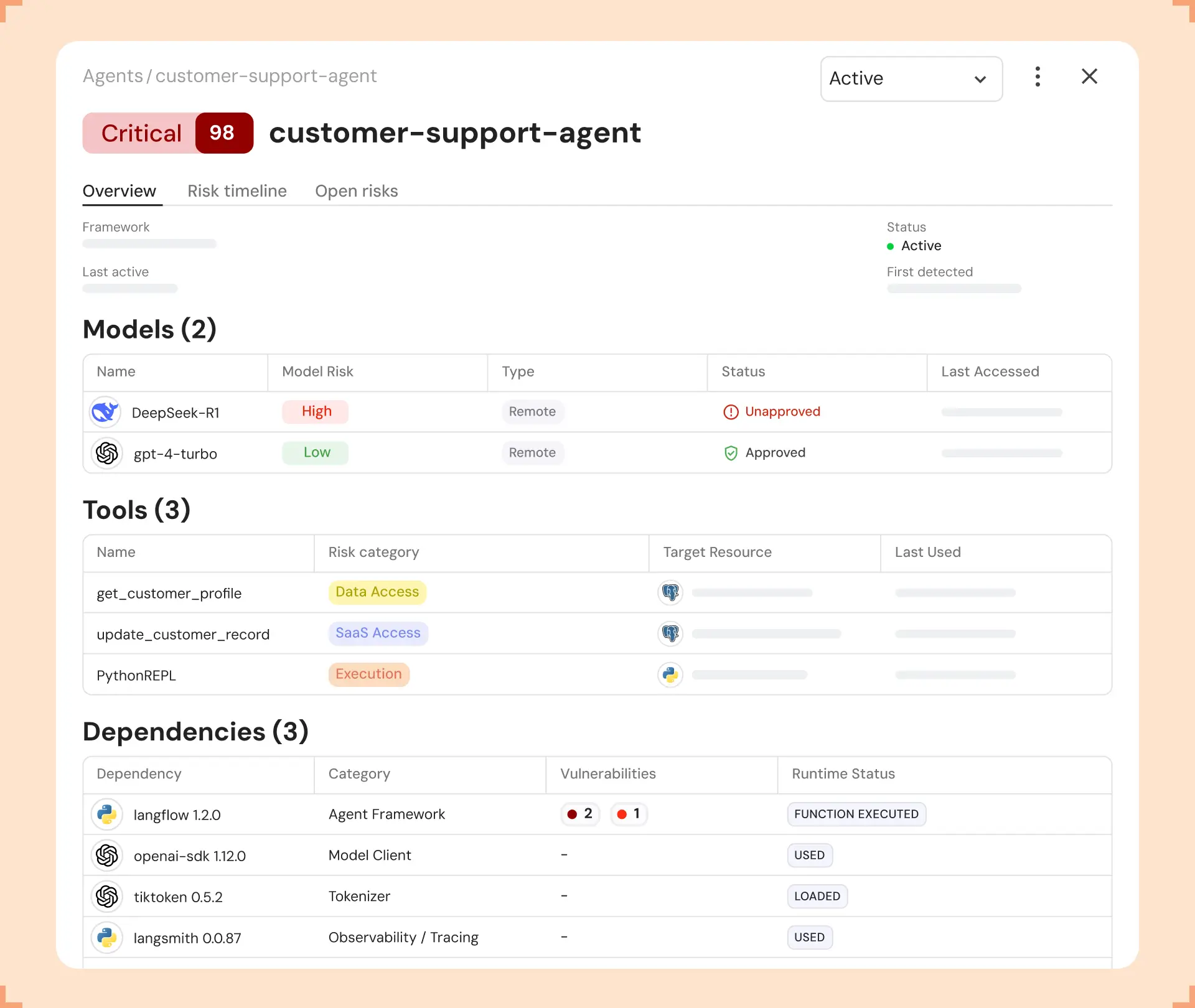Click the dropdown chevron next to Active
Viewport: 1195px width, 1008px height.
click(x=980, y=80)
